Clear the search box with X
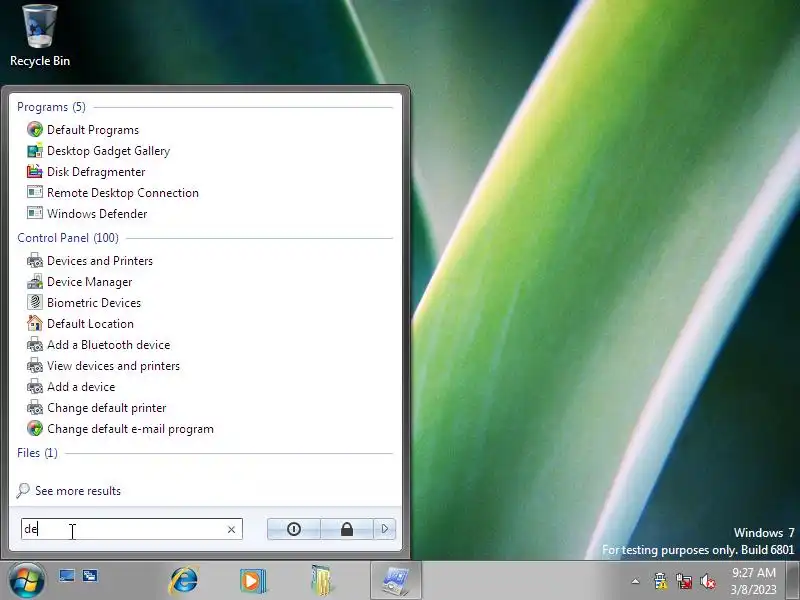 coord(231,530)
